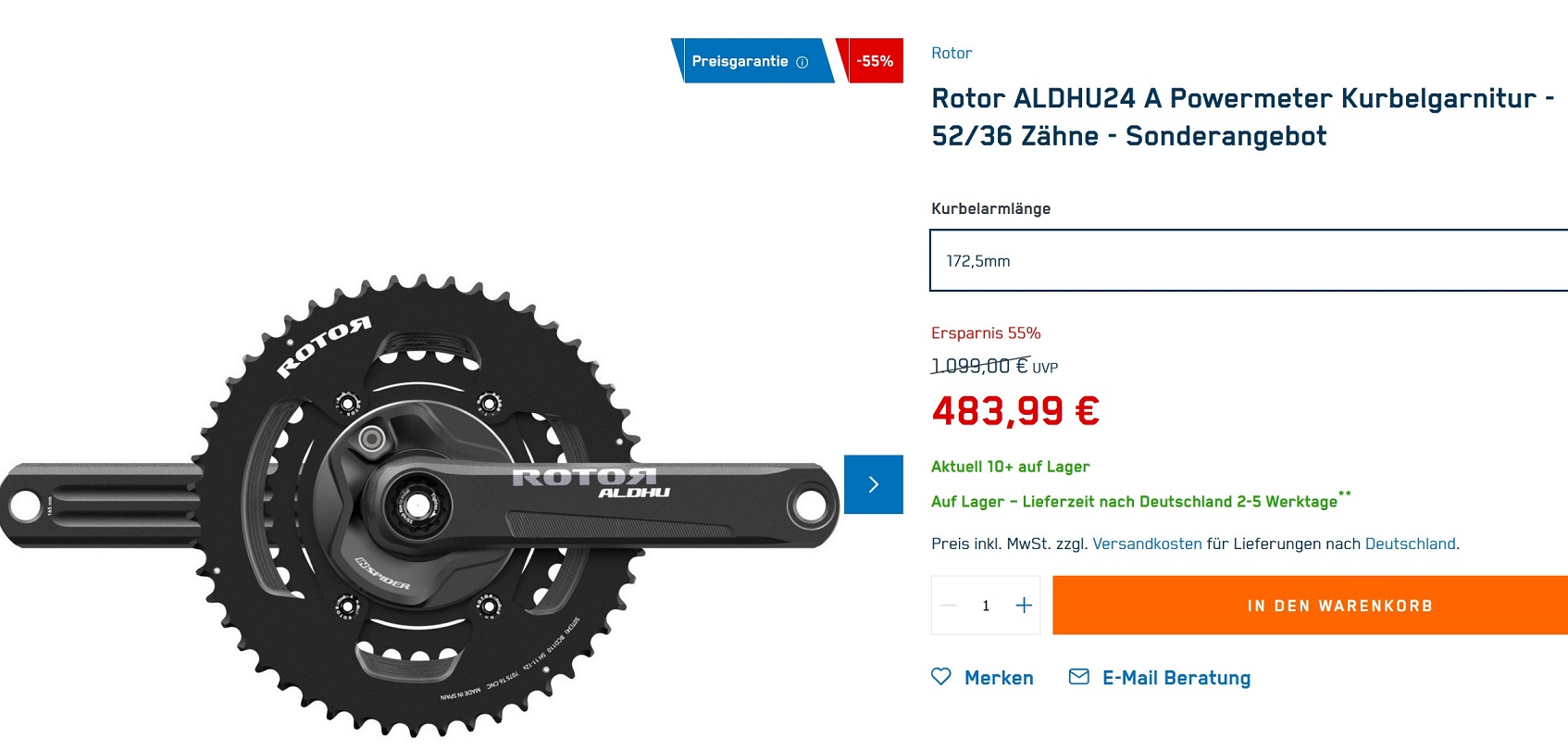Click the Preisgarantie info circle icon

803,62
